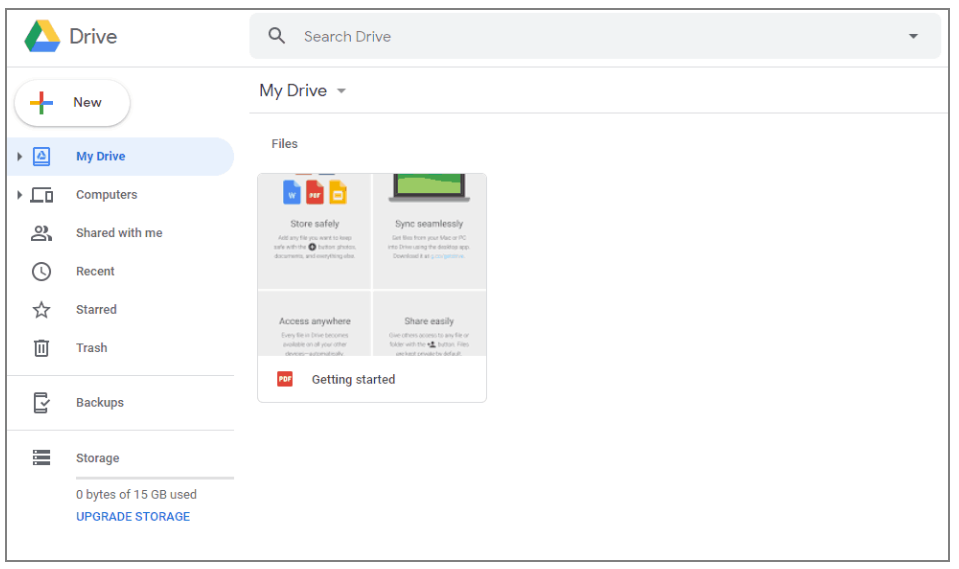Select the Getting started file thumbnail preview
The width and height of the screenshot is (959, 569).
[x=372, y=265]
